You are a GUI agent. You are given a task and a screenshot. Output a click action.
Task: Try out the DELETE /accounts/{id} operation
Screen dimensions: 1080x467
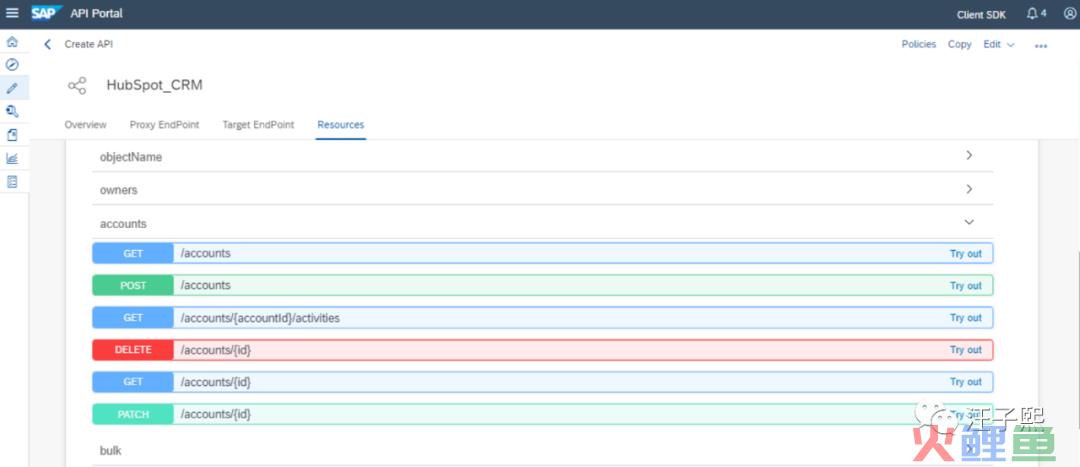click(965, 350)
